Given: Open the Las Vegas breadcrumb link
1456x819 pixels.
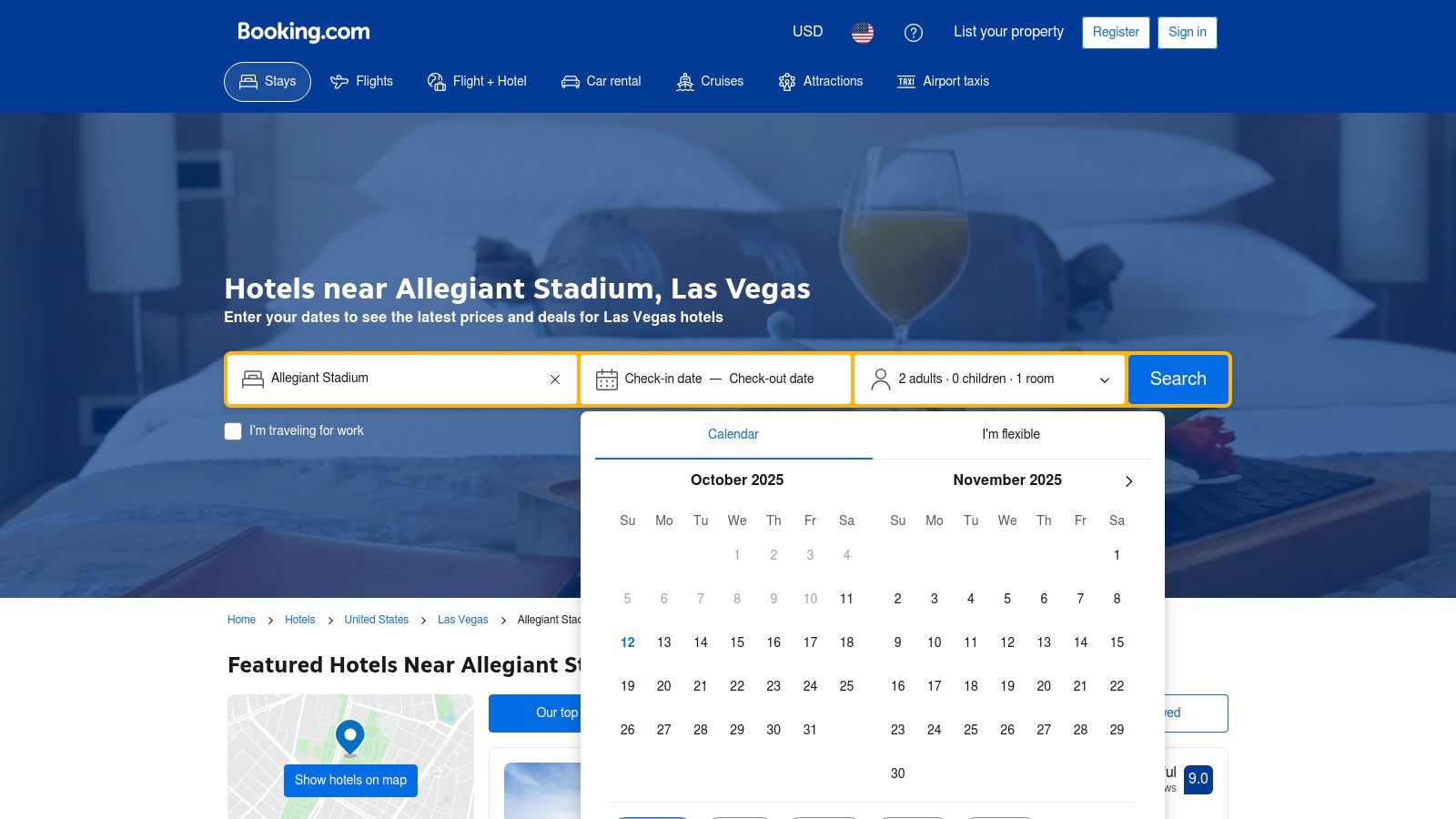Looking at the screenshot, I should tap(463, 620).
